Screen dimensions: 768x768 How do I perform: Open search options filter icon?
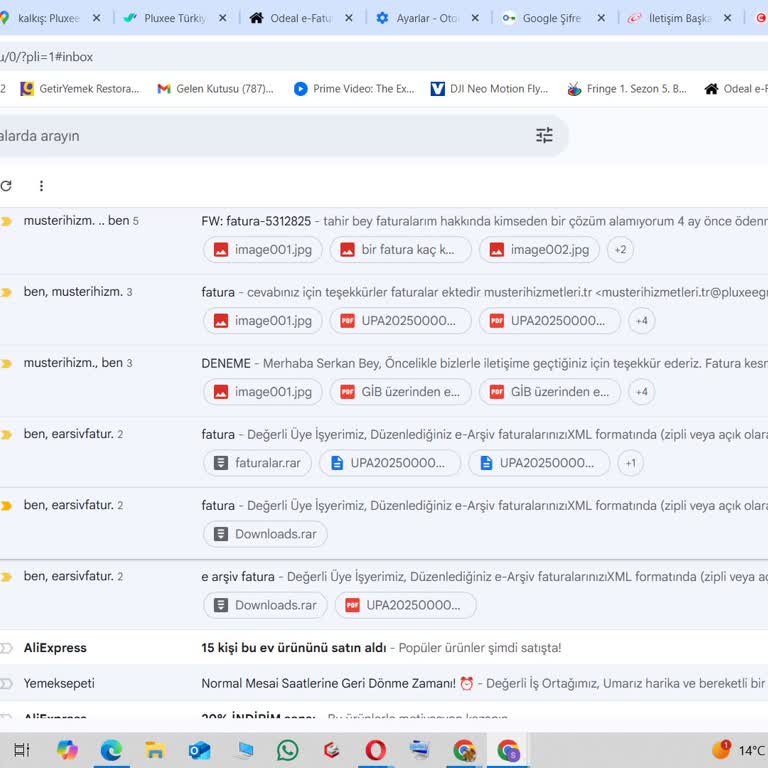click(x=544, y=135)
